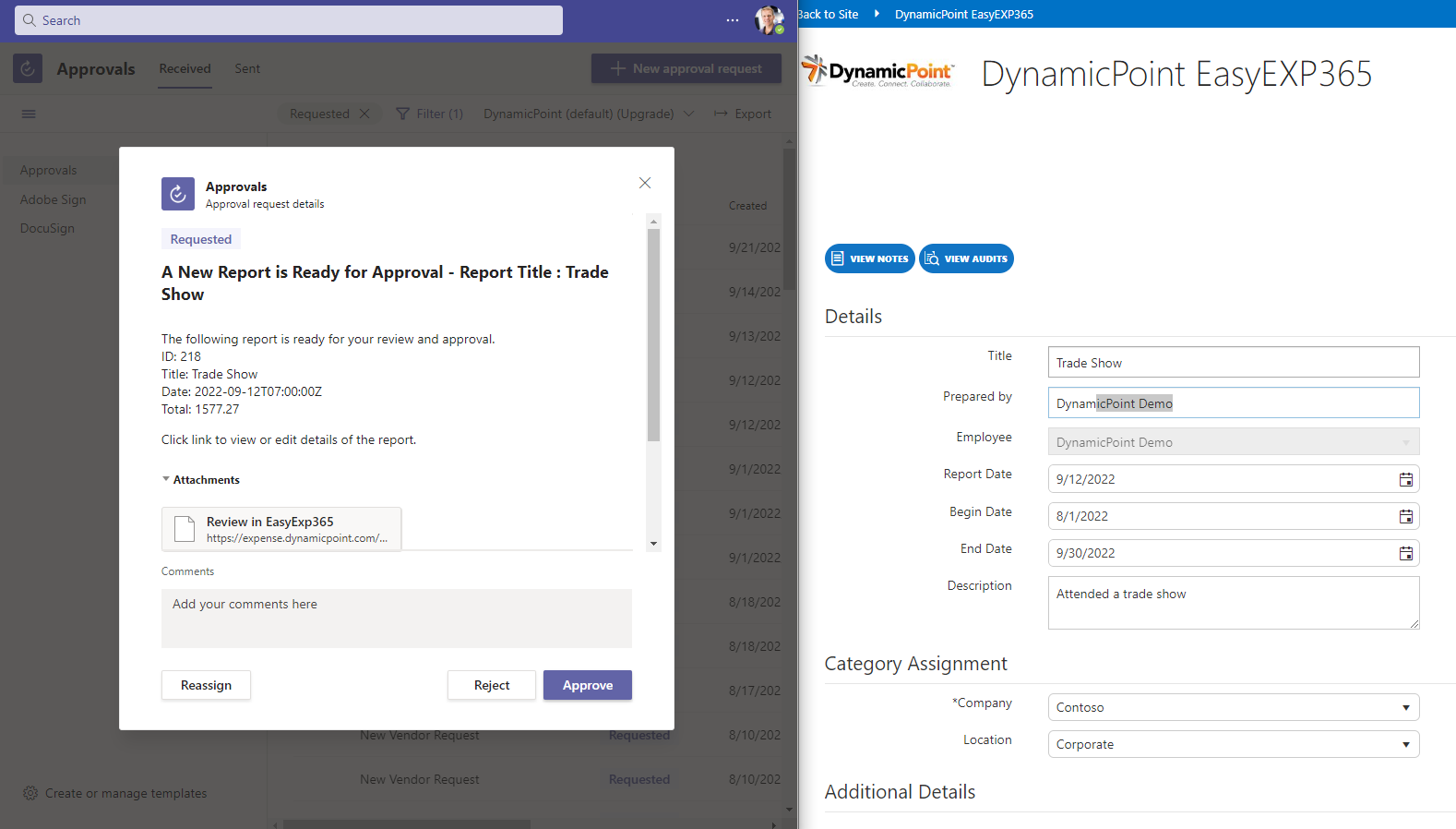Screen dimensions: 1456x829
Task: Click the Begin Date field 8/1/2022
Action: 1234,516
